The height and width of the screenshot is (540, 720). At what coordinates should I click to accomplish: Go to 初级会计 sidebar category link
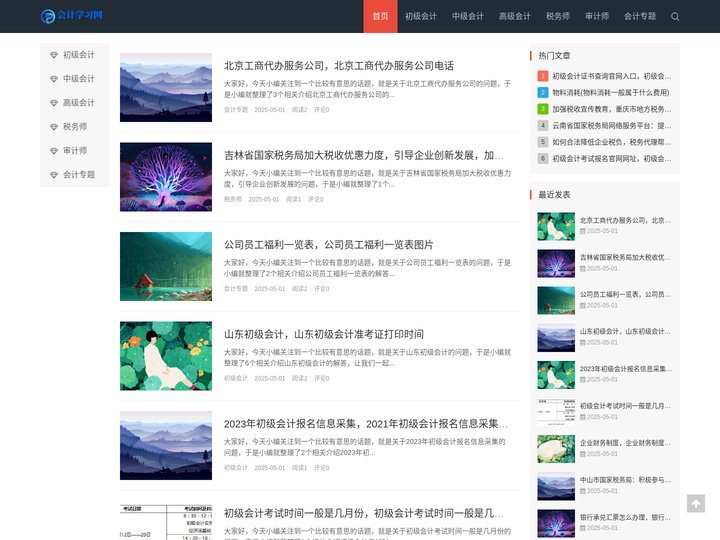point(79,55)
